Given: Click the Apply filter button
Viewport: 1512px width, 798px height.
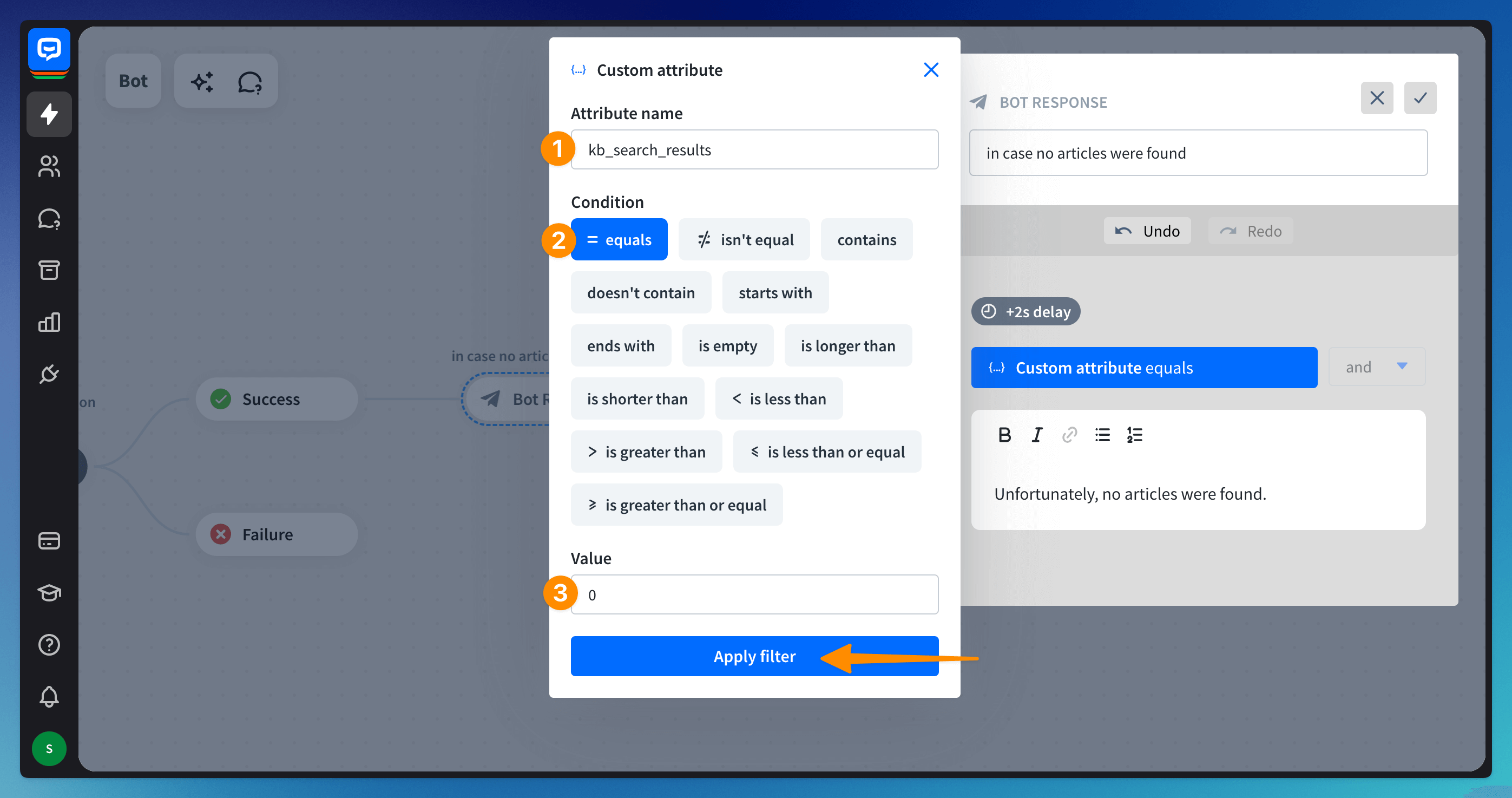Looking at the screenshot, I should pyautogui.click(x=754, y=656).
